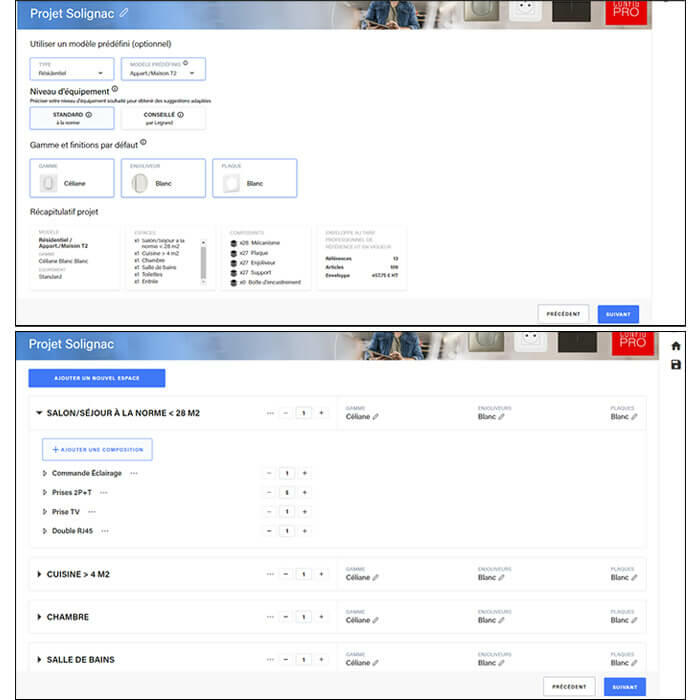The image size is (700, 700).
Task: Edit Salle de bains Gamme Céliane
Action: coord(375,663)
